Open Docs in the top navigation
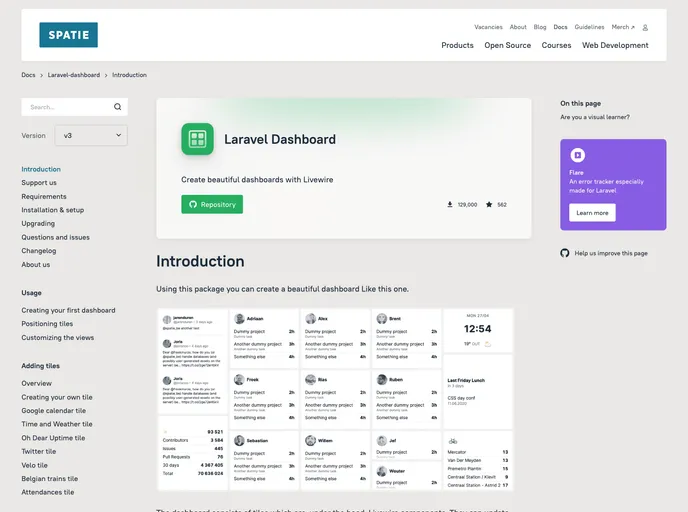The width and height of the screenshot is (688, 512). [560, 27]
